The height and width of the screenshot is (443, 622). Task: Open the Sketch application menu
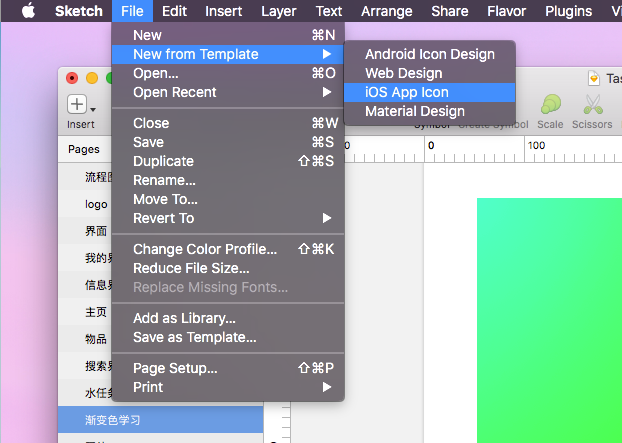coord(79,11)
